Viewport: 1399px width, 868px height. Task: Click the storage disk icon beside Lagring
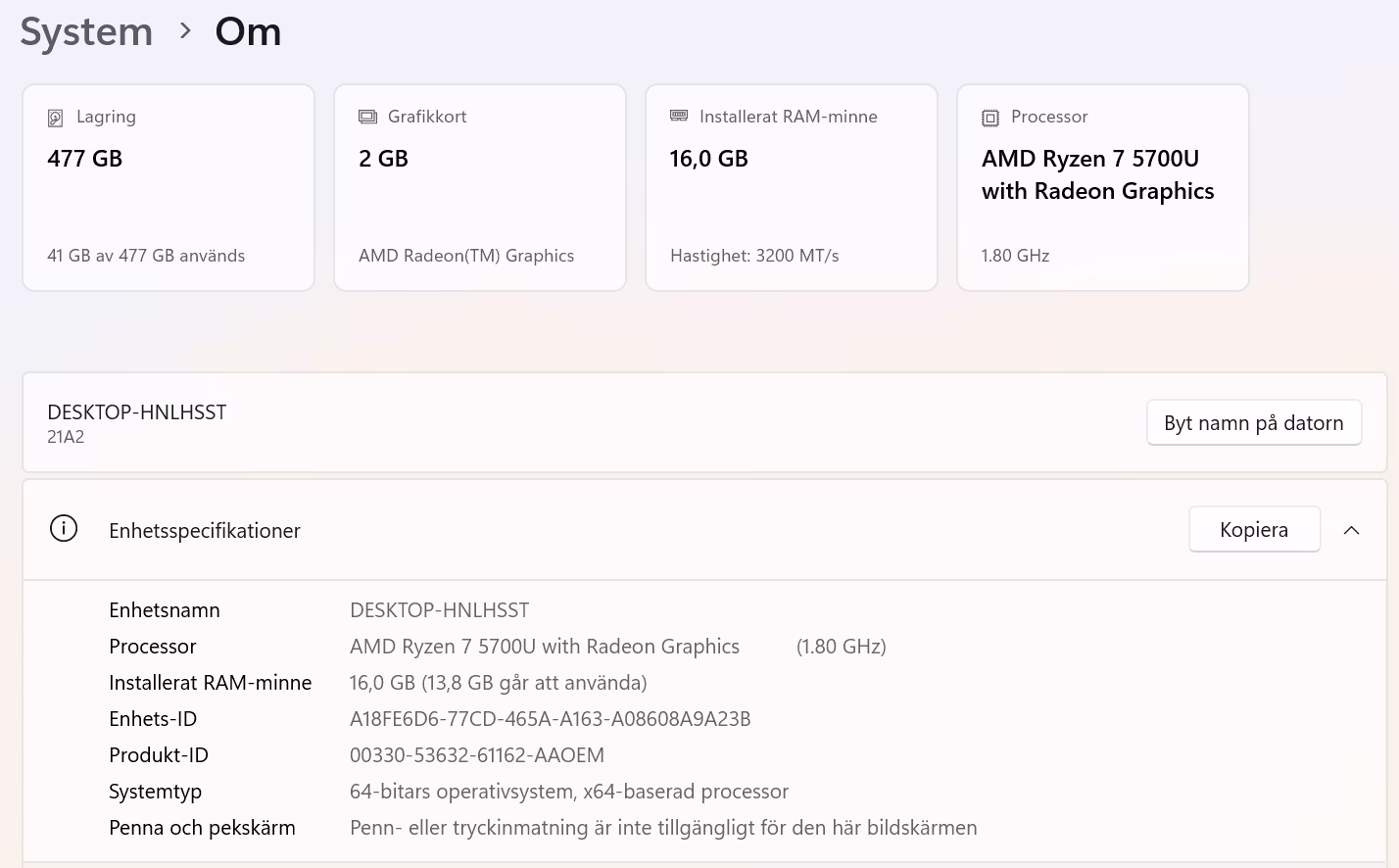point(55,119)
